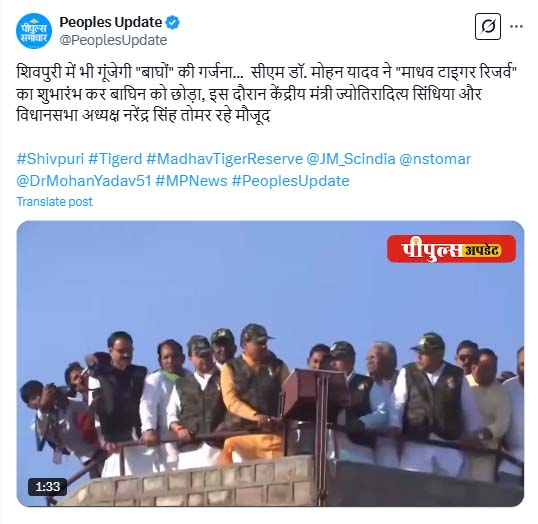Click the blue verified badge

tap(172, 23)
